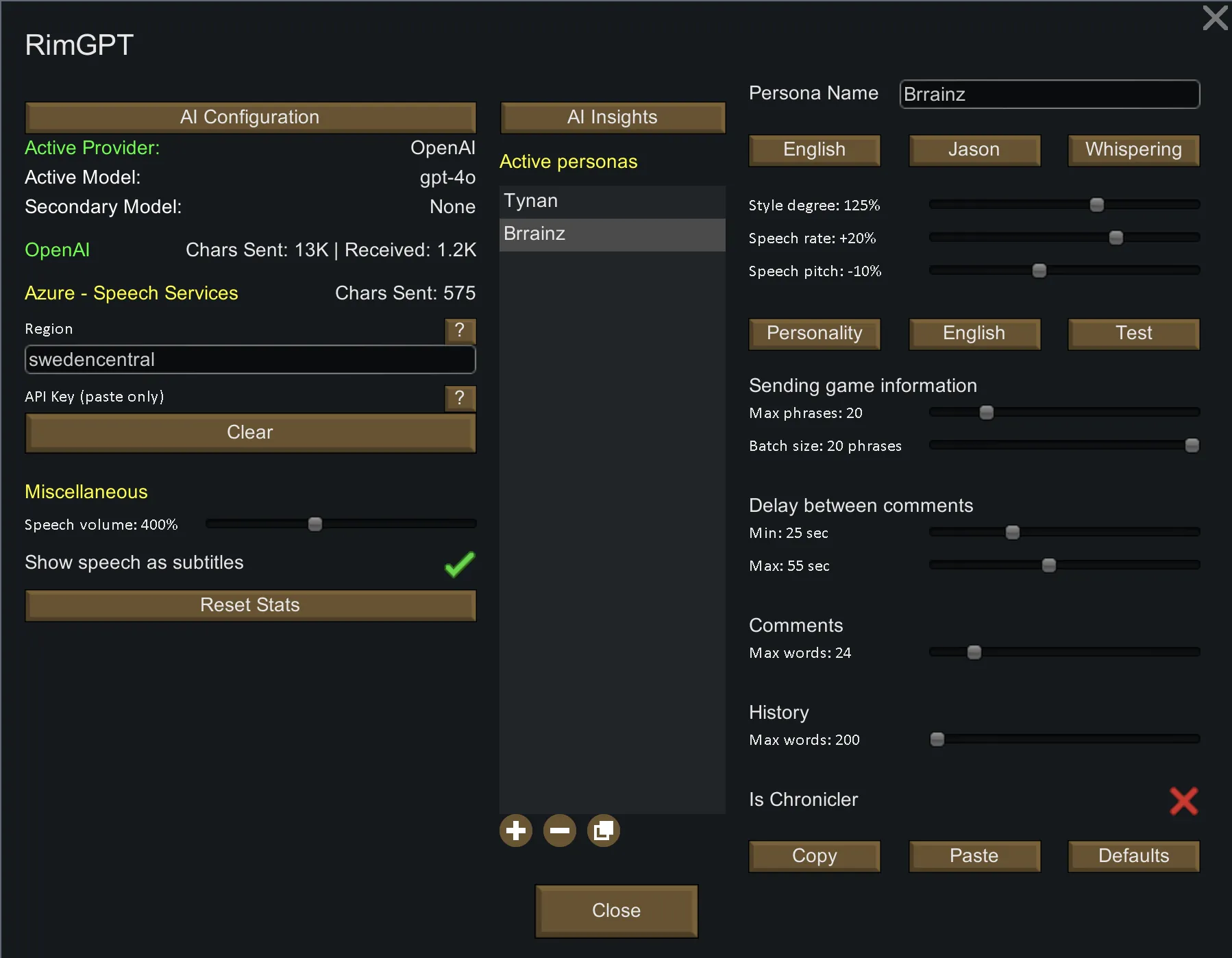Click the add persona plus icon

point(516,831)
